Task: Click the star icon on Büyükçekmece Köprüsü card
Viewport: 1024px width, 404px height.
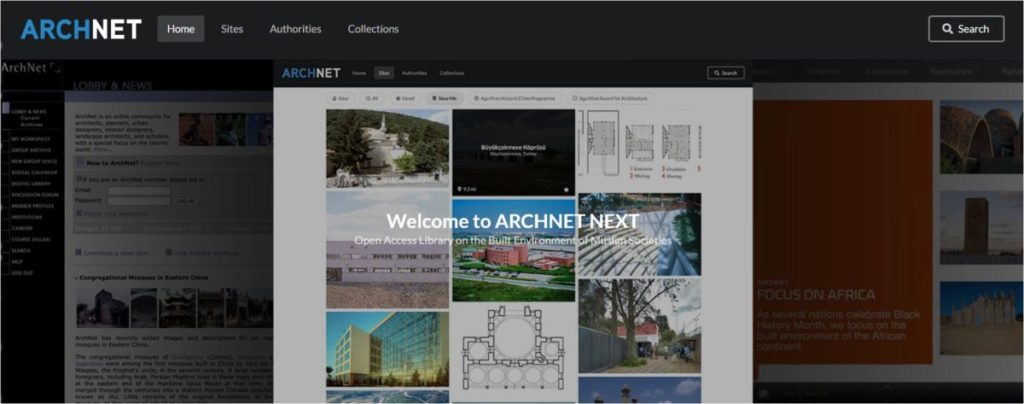Action: (566, 188)
